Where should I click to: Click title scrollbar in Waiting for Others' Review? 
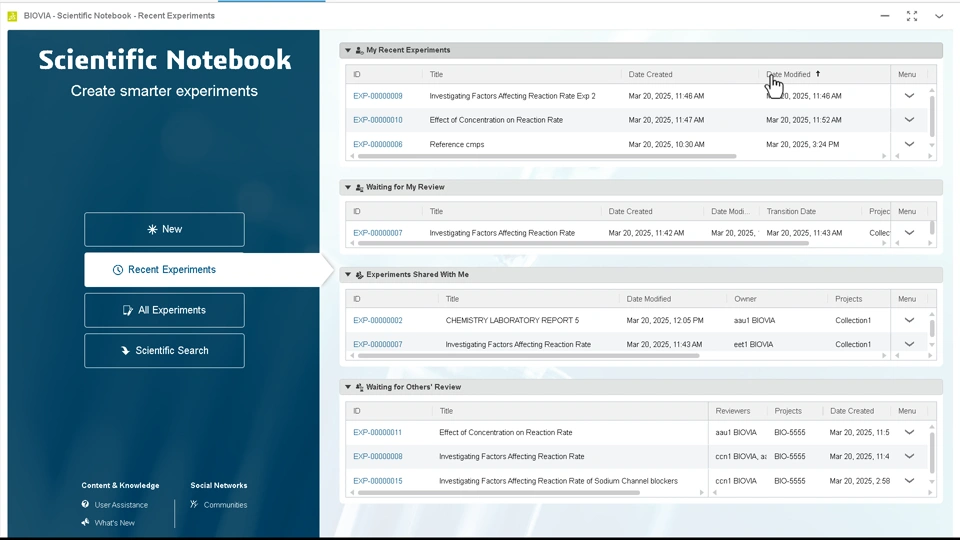pyautogui.click(x=499, y=492)
